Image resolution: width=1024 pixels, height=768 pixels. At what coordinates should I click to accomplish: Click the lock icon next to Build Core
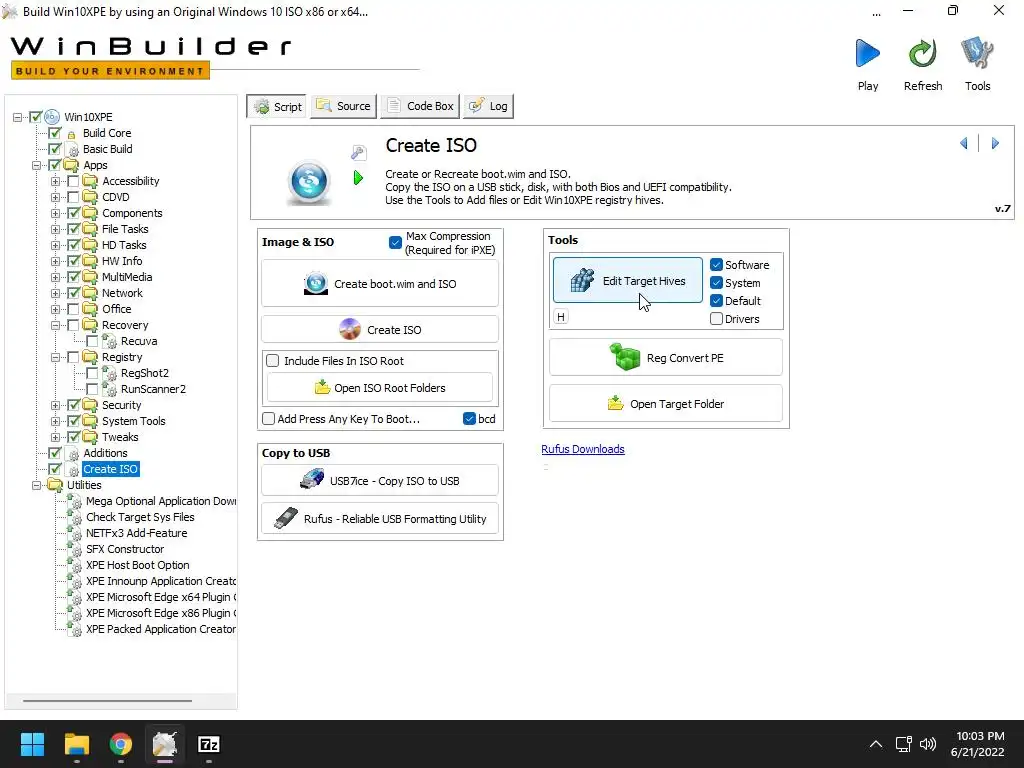click(x=72, y=134)
